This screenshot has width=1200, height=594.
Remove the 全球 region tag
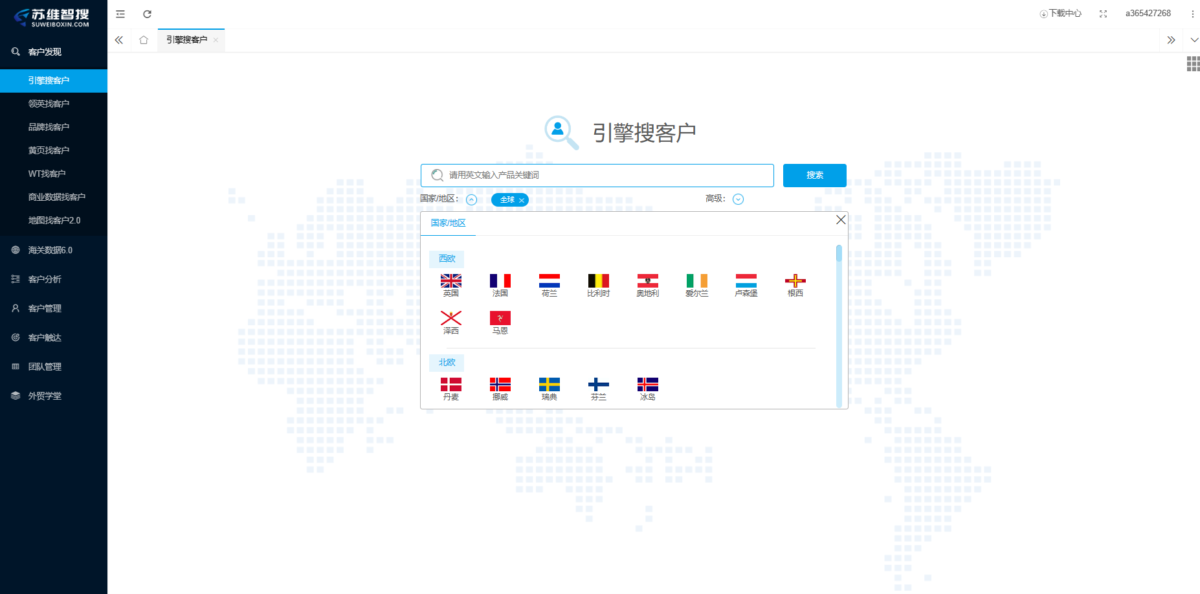522,200
